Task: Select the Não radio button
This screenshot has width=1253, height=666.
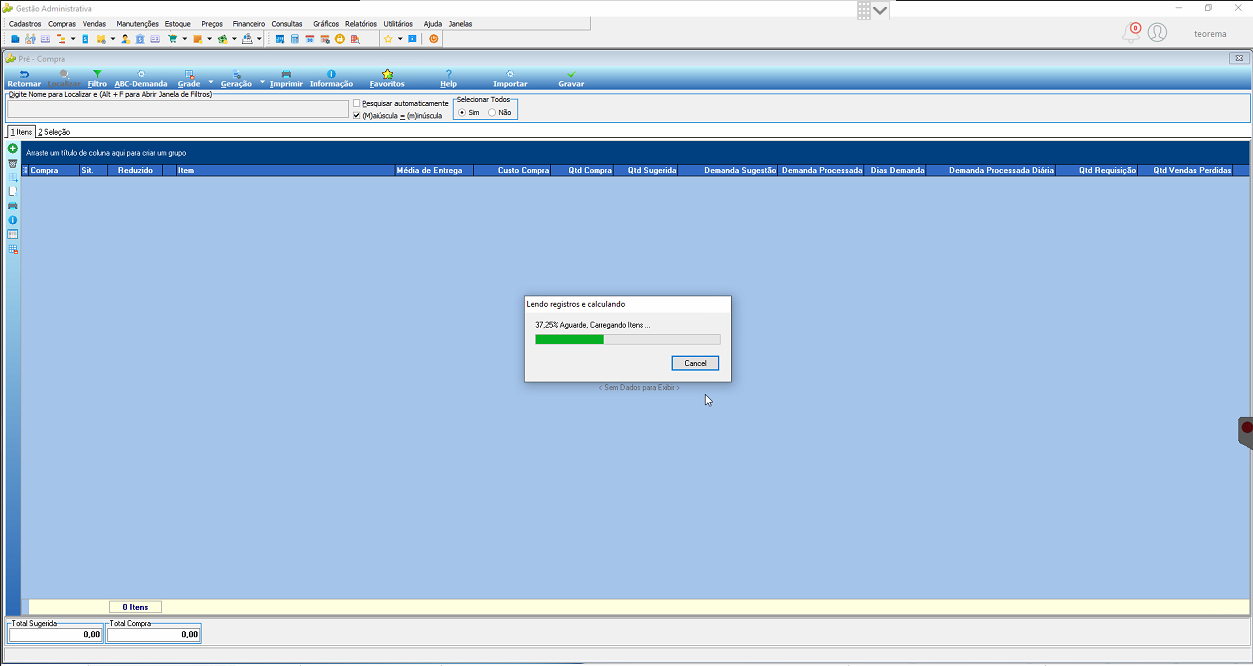Action: 492,112
